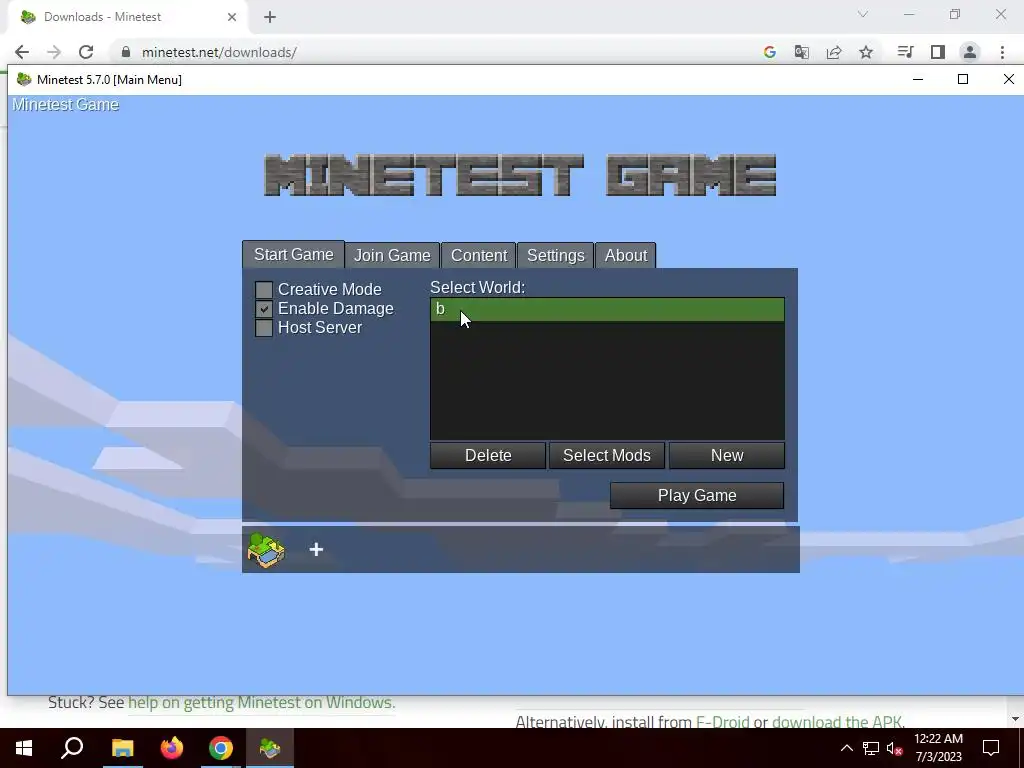Delete the selected world

click(x=488, y=455)
